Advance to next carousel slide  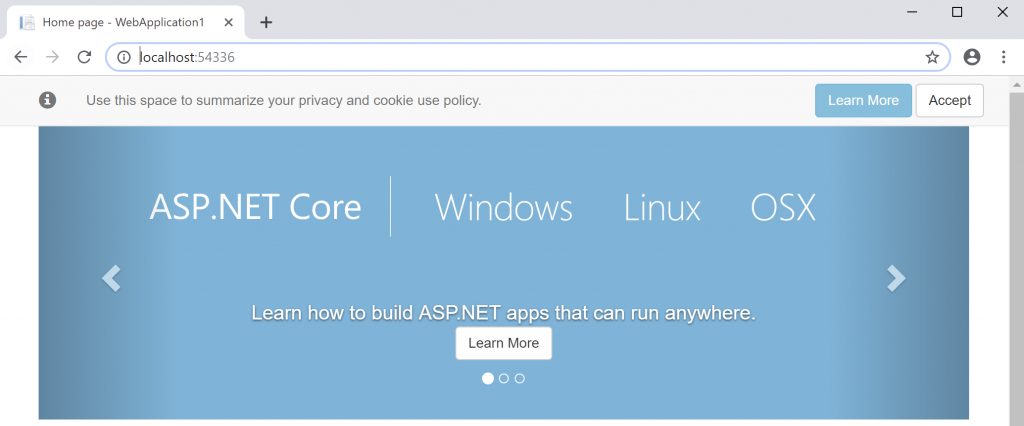point(896,278)
